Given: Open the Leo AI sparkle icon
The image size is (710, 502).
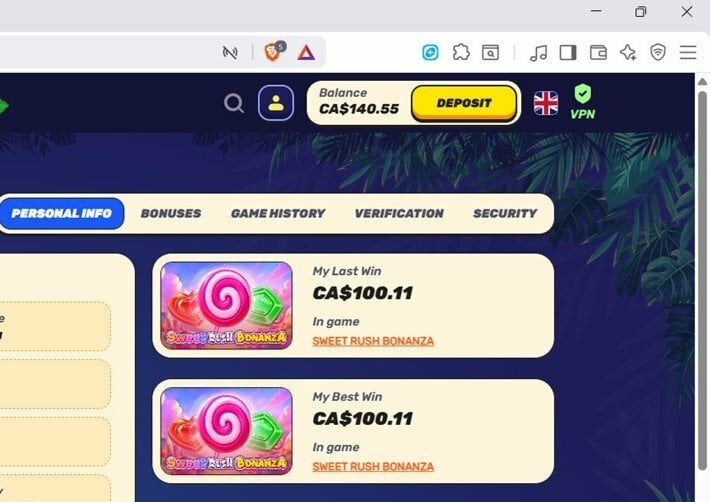Looking at the screenshot, I should tap(628, 53).
